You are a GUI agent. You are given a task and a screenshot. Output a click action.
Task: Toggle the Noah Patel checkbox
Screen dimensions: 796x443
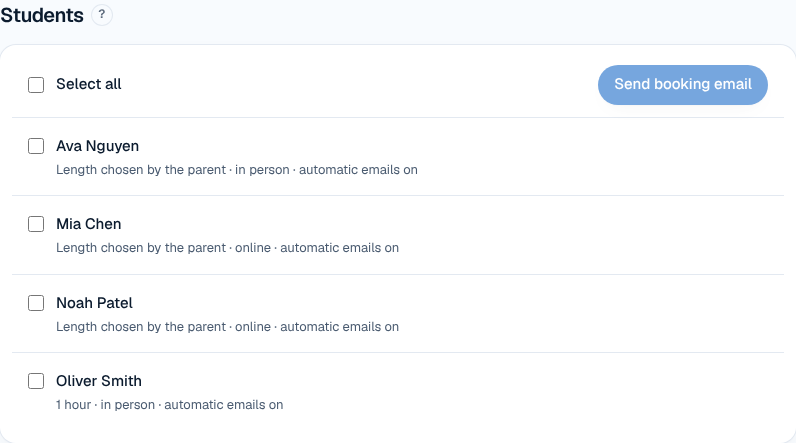click(x=36, y=303)
